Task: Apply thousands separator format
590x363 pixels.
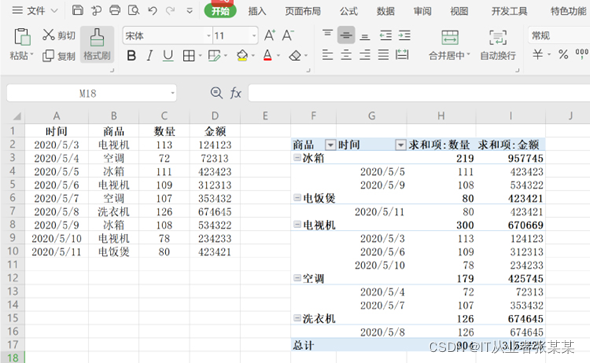Action: 582,54
